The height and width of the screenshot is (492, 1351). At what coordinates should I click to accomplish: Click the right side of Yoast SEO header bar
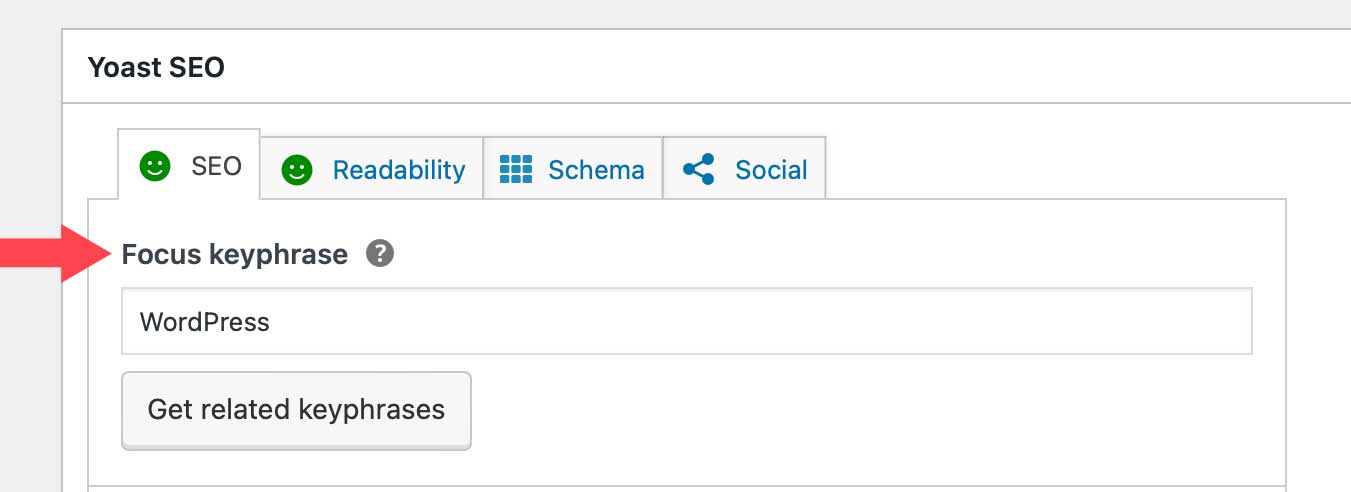tap(1200, 67)
